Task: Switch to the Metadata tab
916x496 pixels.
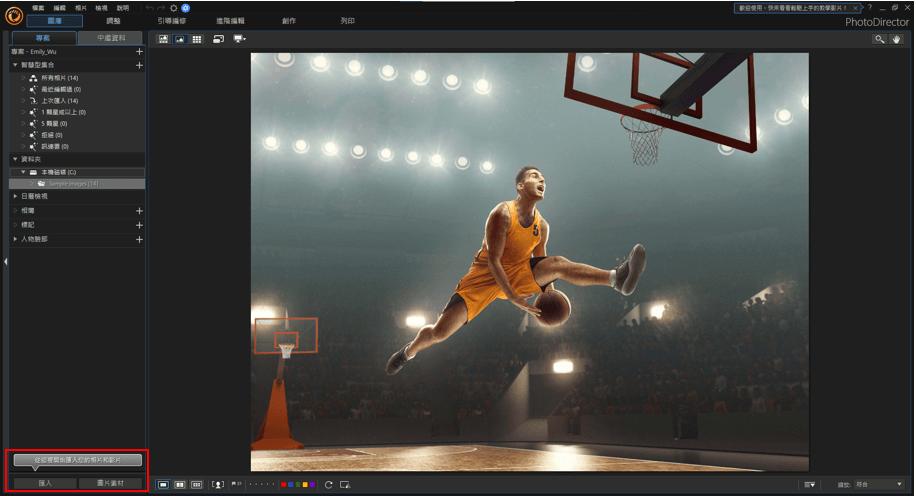Action: (x=111, y=38)
